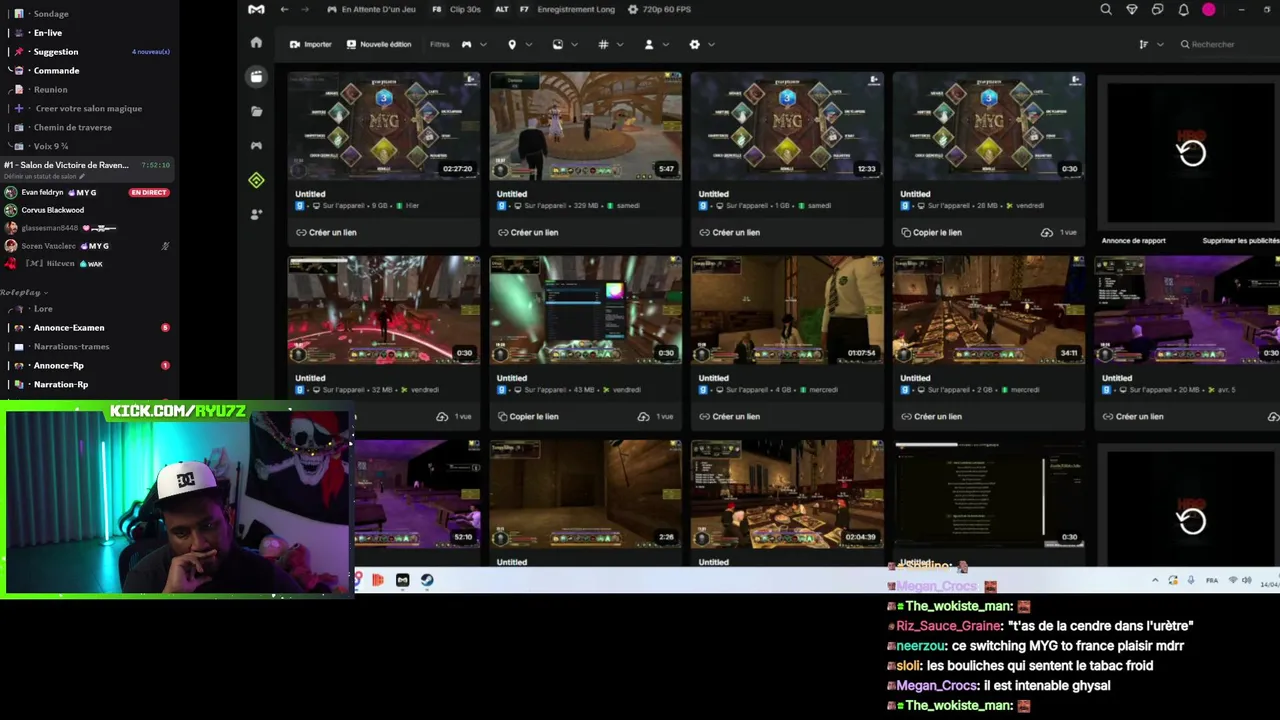Viewport: 1280px width, 720px height.
Task: Click the cloud upload icon on 28 MB clip
Action: [1046, 232]
